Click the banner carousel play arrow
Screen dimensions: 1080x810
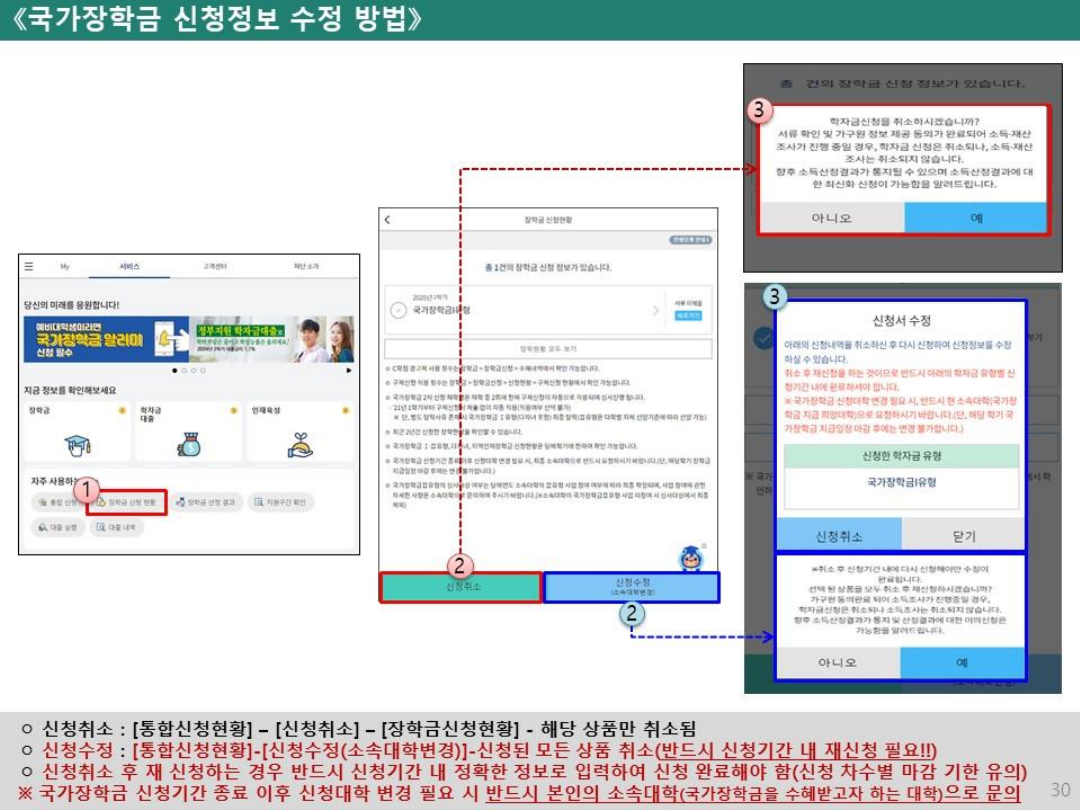[x=349, y=371]
